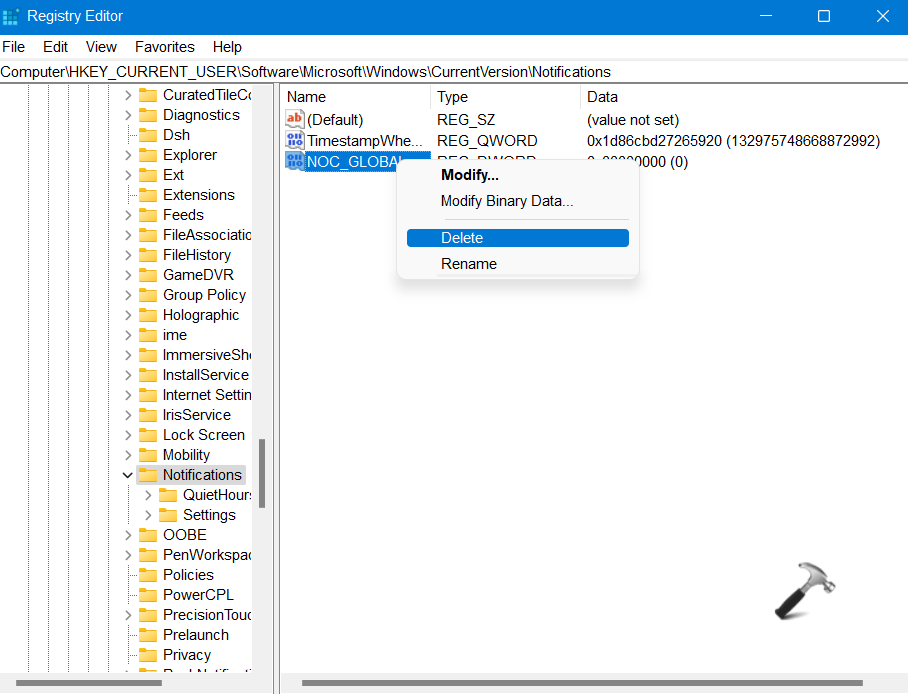The image size is (908, 694).
Task: Select the QuietHours subfolder icon
Action: click(x=168, y=495)
